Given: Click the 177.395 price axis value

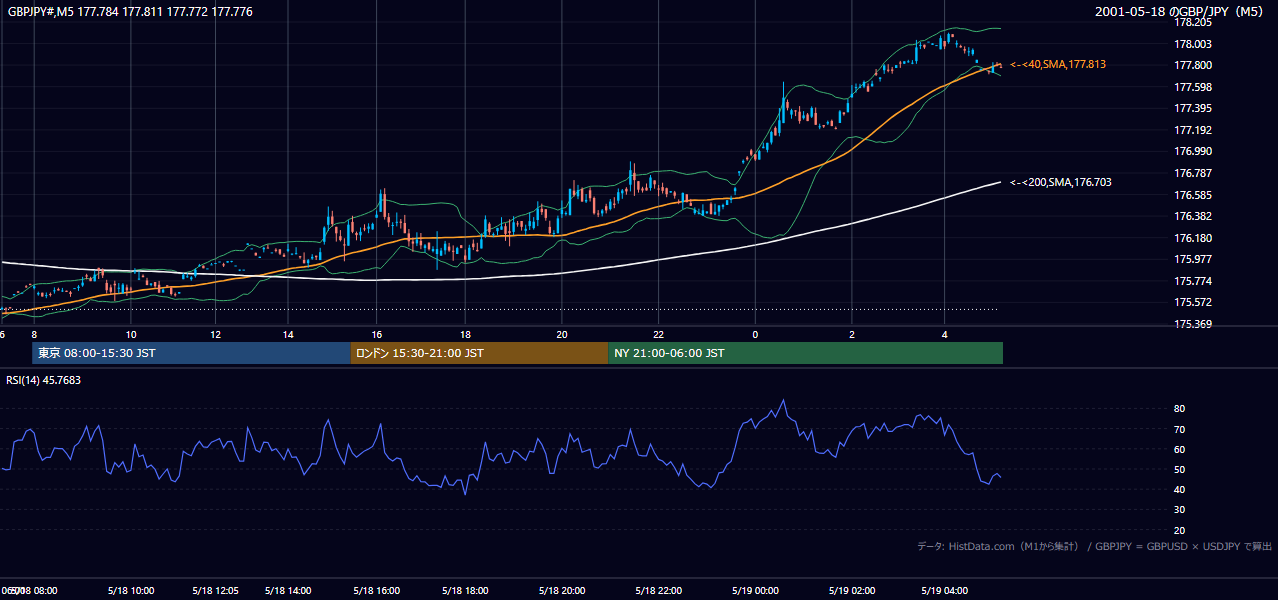Looking at the screenshot, I should pos(1192,108).
